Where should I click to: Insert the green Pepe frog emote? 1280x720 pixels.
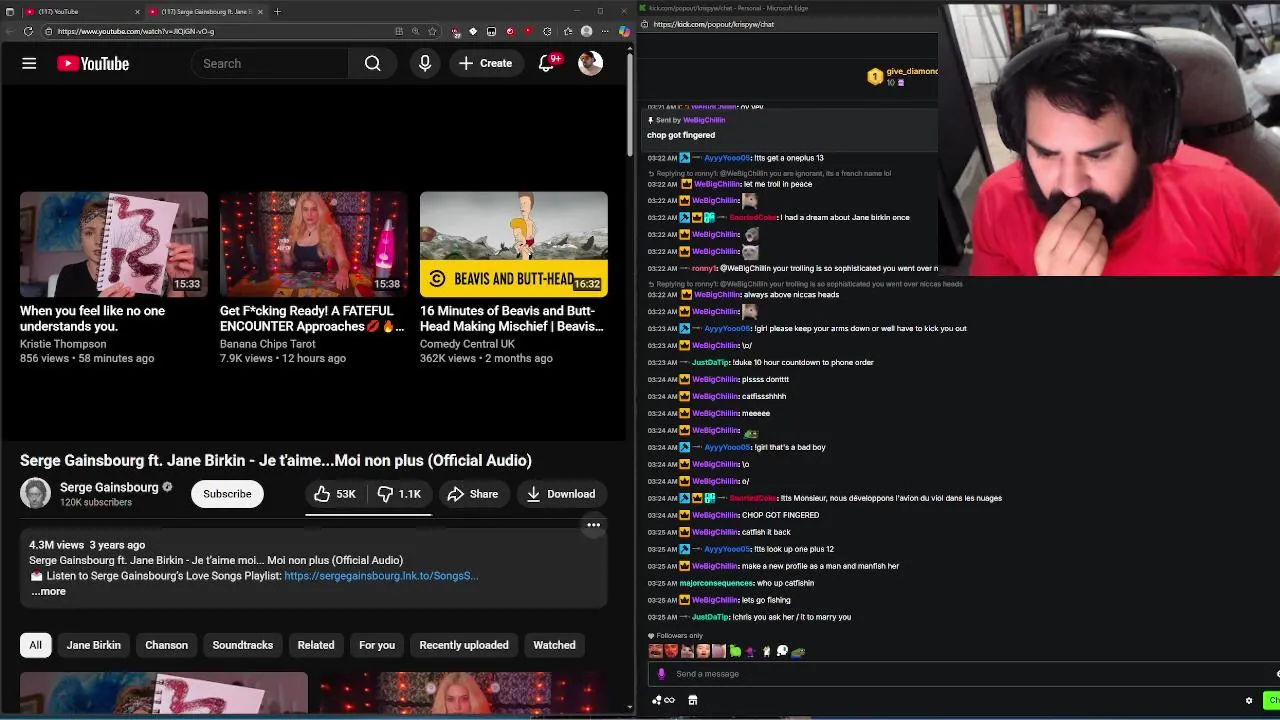click(x=798, y=651)
